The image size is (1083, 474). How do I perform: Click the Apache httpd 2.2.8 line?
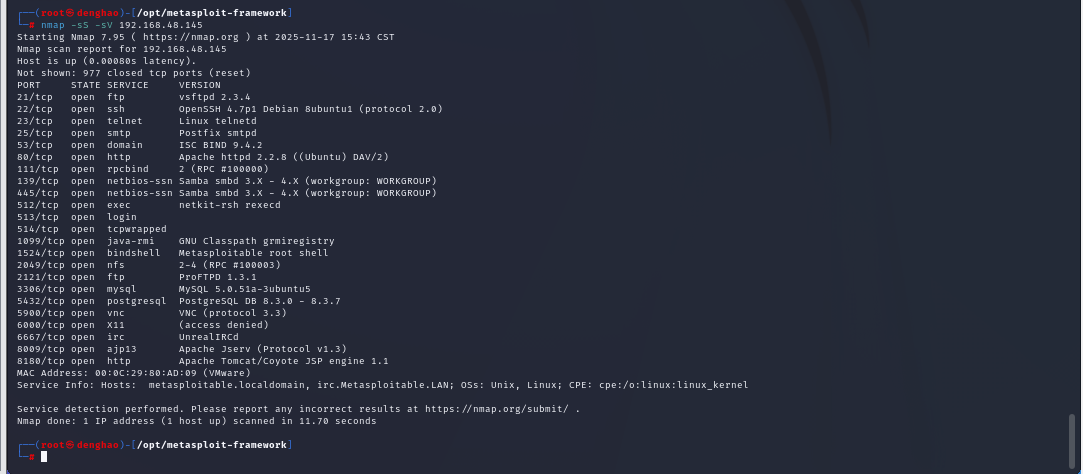[283, 157]
